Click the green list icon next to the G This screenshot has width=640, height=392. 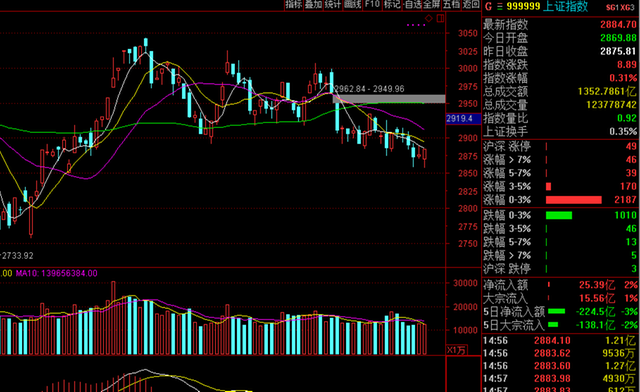[500, 7]
